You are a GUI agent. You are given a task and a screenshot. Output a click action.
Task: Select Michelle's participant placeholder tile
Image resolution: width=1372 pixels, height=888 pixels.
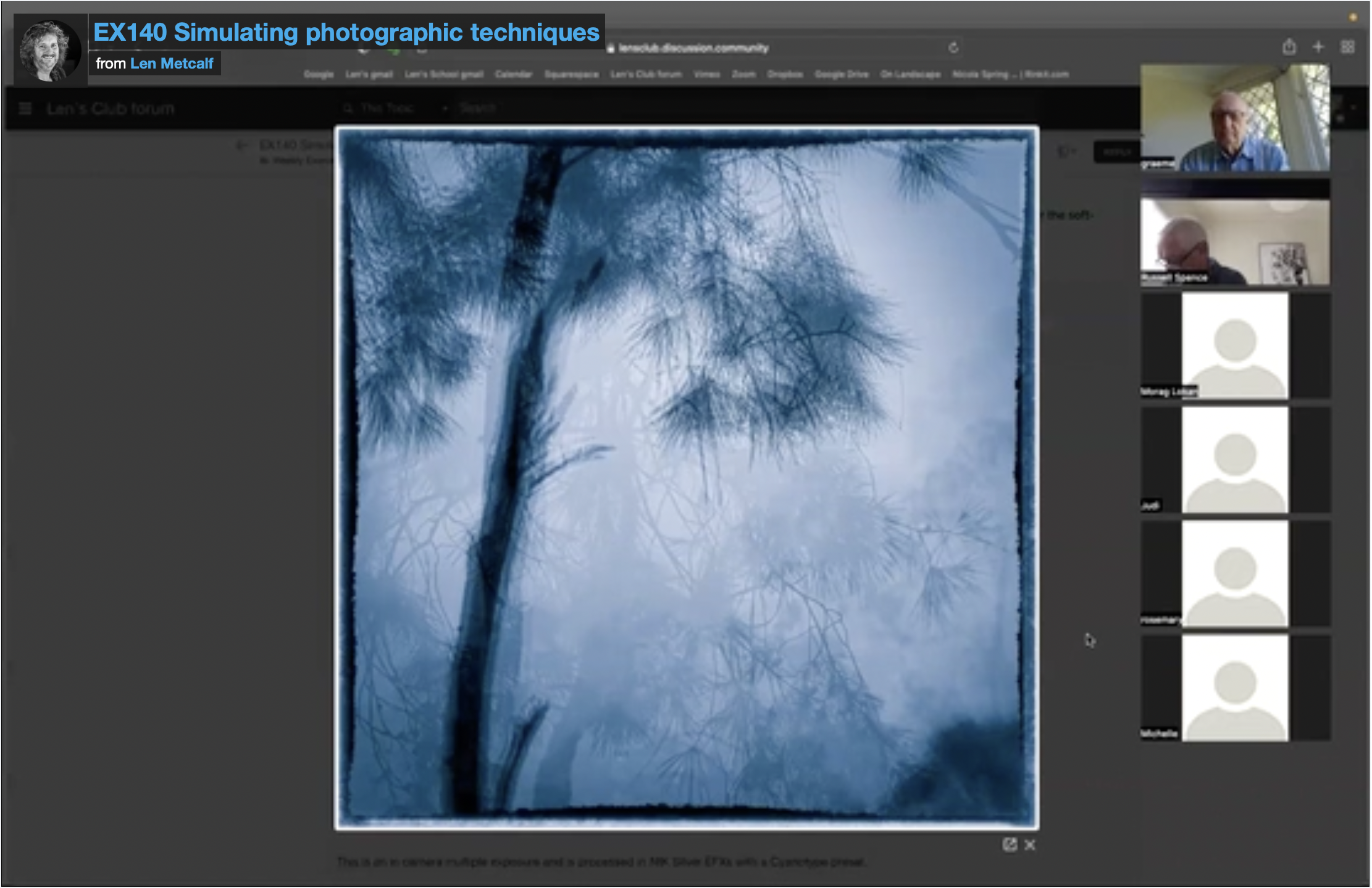point(1235,688)
